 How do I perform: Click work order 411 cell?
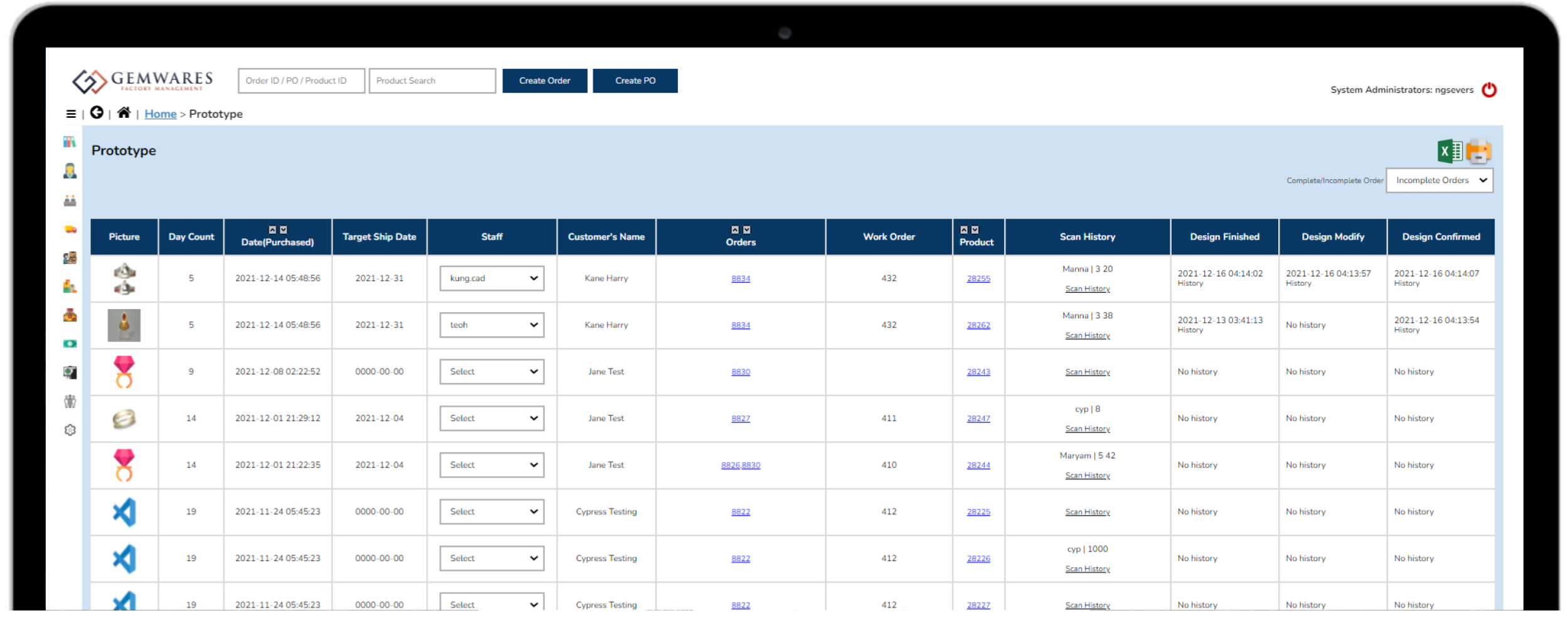click(x=889, y=419)
